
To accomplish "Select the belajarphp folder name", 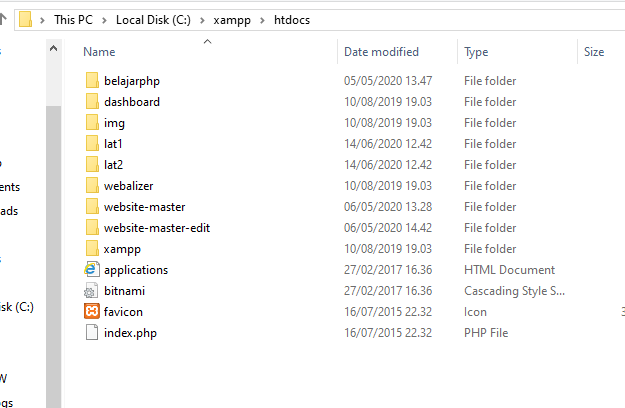I will click(132, 81).
